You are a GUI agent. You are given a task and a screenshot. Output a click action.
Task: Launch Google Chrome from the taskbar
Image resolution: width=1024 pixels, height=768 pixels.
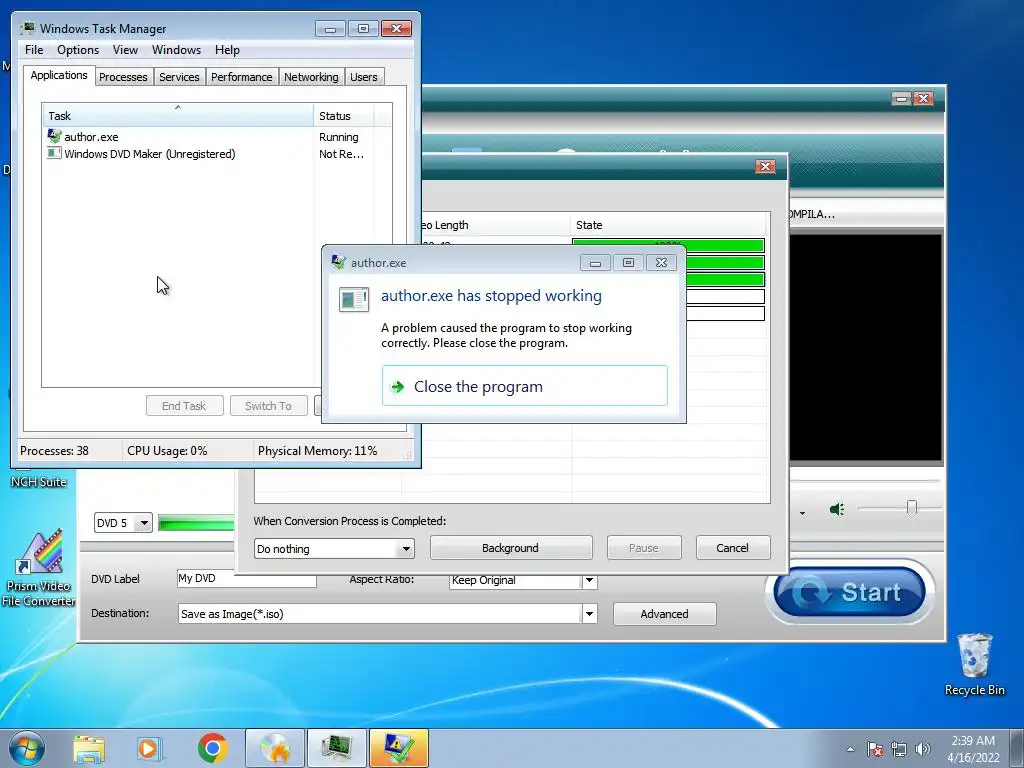point(212,748)
